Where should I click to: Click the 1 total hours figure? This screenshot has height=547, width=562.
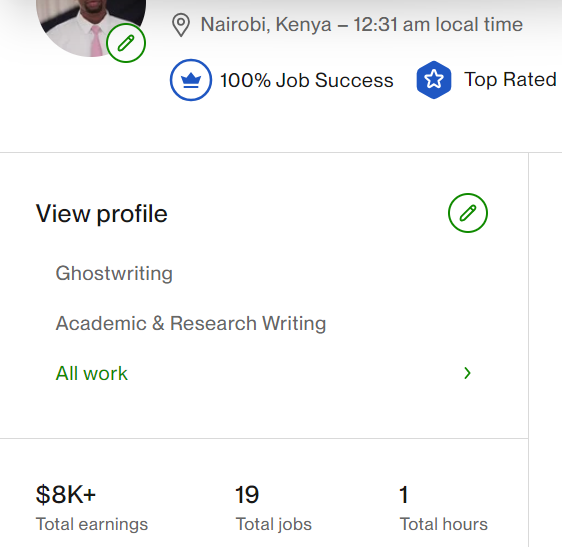click(x=404, y=495)
